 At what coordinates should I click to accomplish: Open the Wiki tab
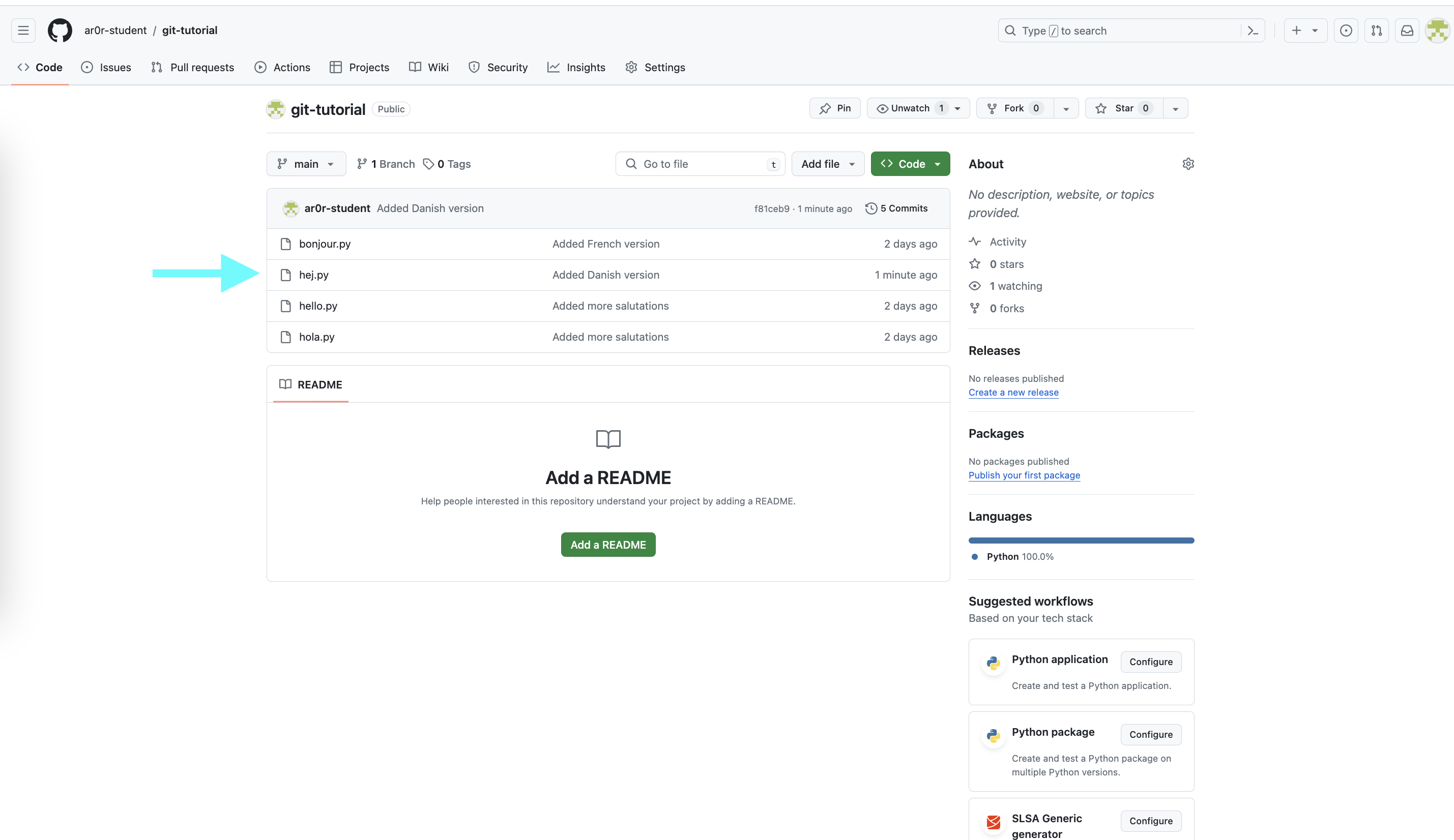pyautogui.click(x=429, y=68)
